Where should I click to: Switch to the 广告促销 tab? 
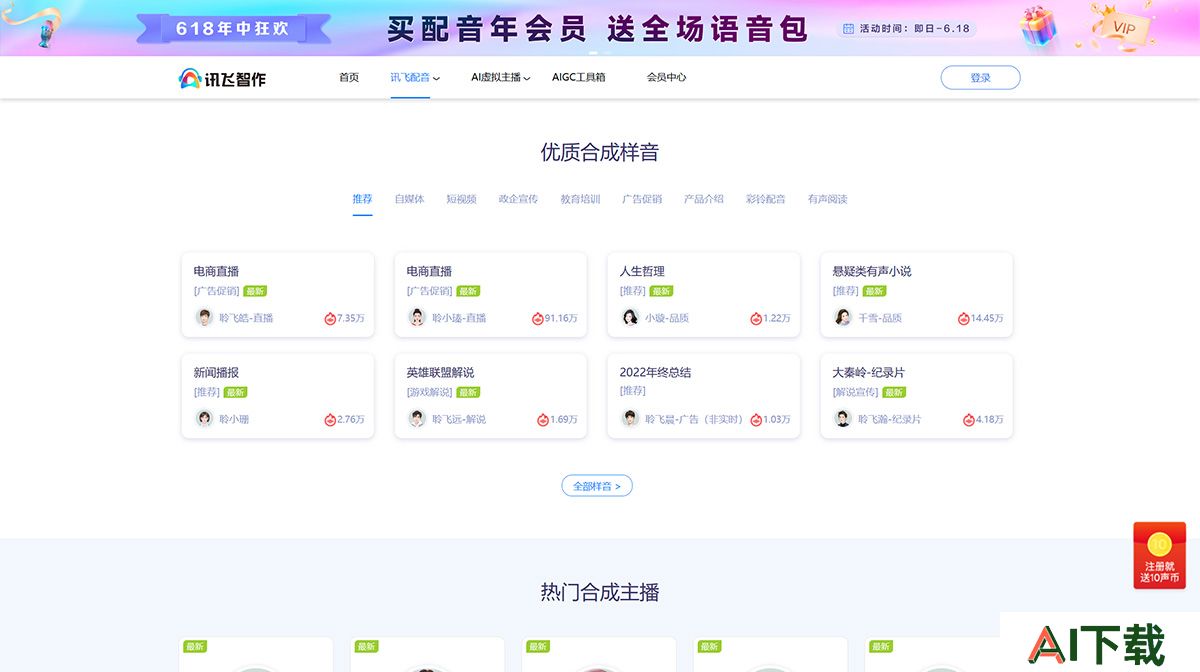(642, 199)
